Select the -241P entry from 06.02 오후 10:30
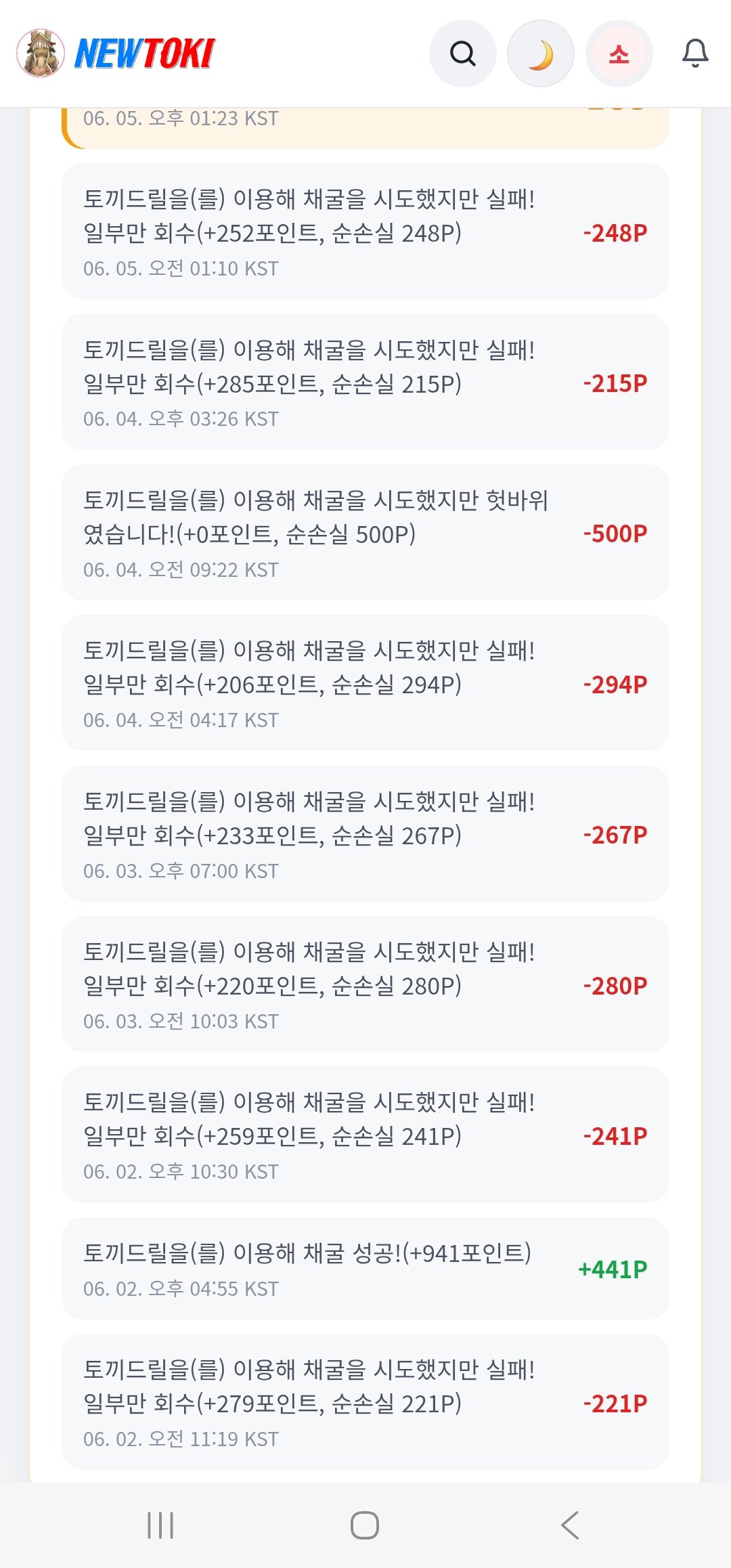This screenshot has width=731, height=1568. [x=365, y=1135]
